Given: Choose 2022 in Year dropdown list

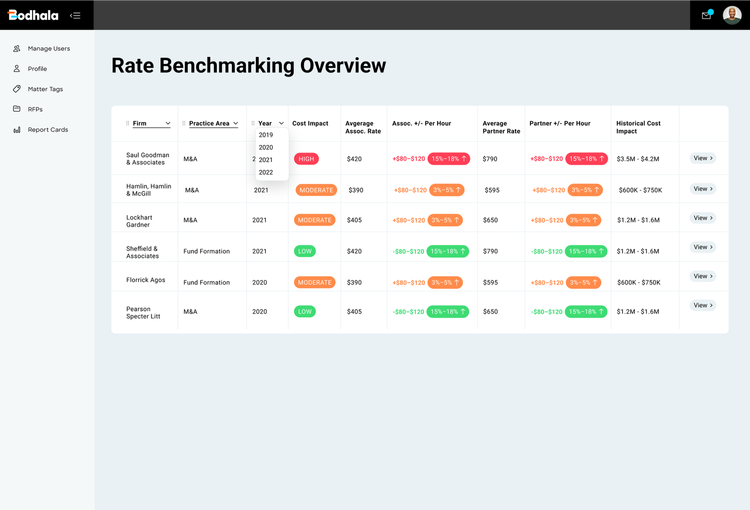Looking at the screenshot, I should point(266,172).
